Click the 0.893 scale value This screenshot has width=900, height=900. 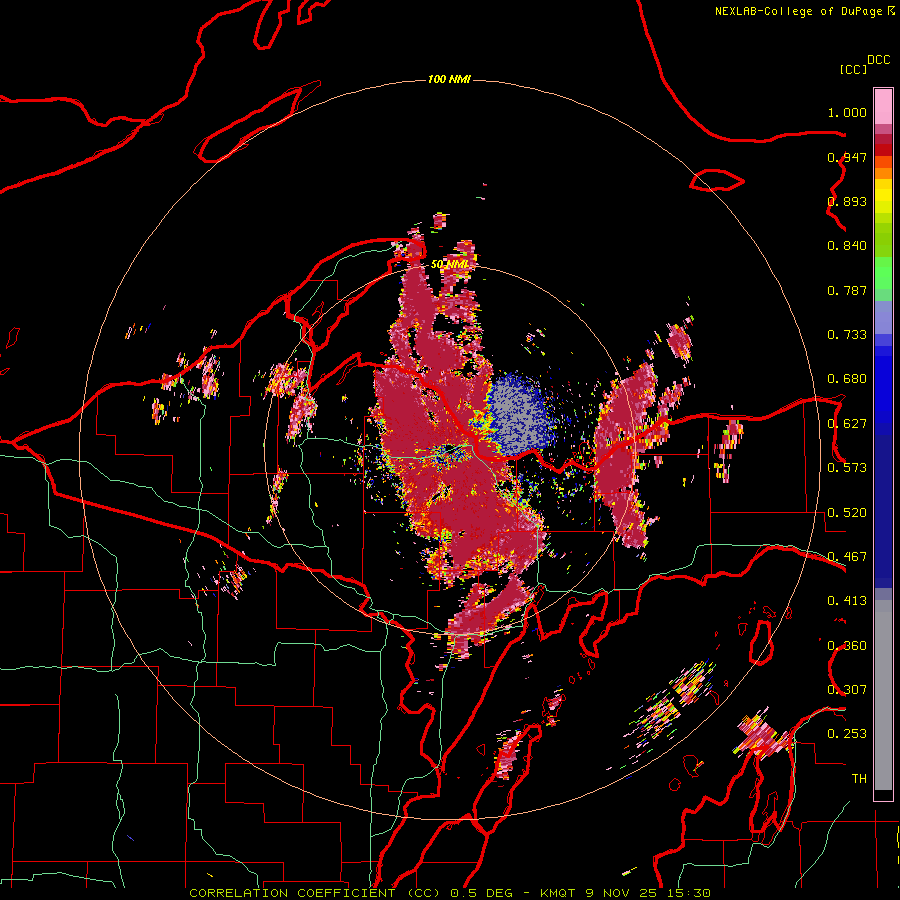click(x=847, y=201)
